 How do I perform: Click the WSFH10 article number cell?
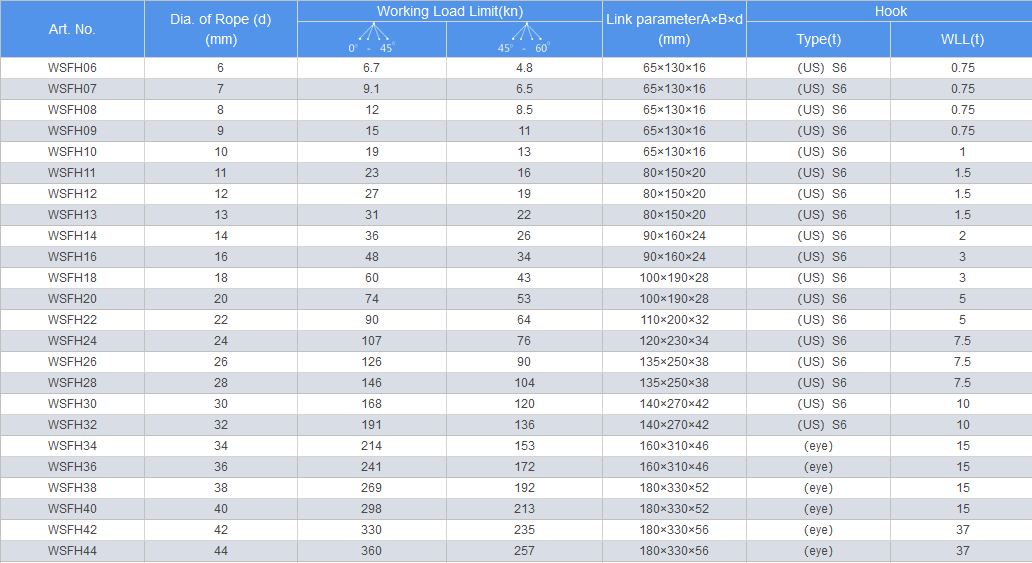click(72, 152)
